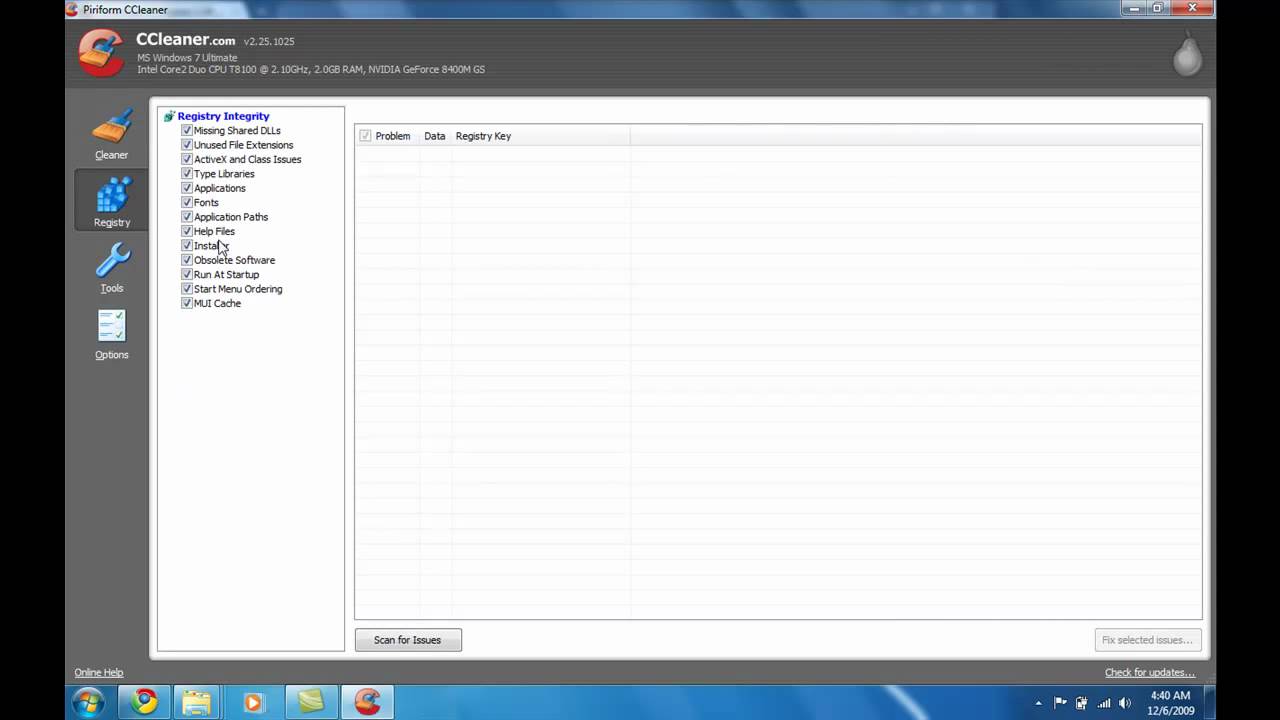
Task: Open the Online Help link
Action: point(99,672)
